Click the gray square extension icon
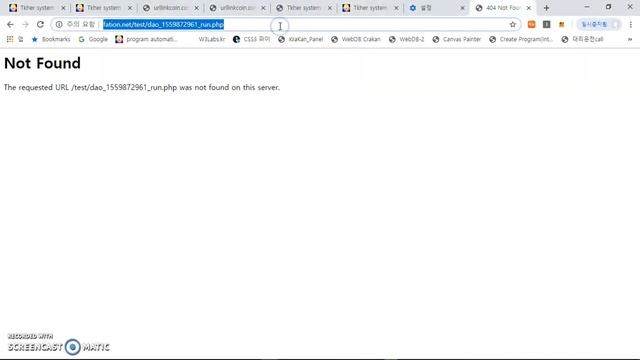Screen dimensions: 640x360 click(547, 24)
